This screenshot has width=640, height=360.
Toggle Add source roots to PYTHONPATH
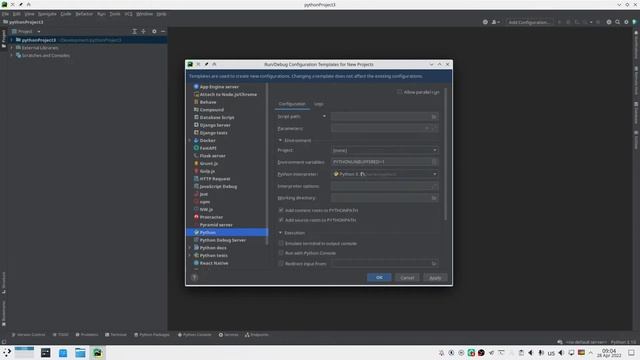click(281, 220)
